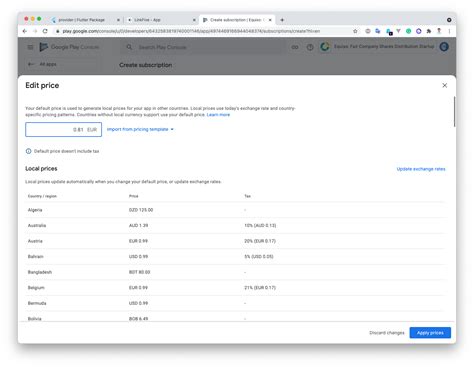
Task: Click Australia price AUD 1.39
Action: click(x=138, y=226)
